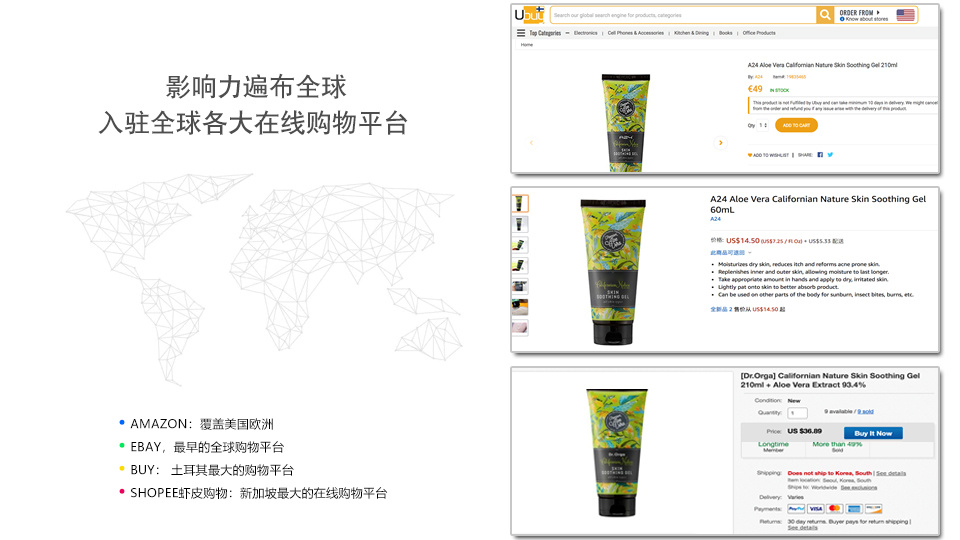Select the second Amazon thumbnail image

click(519, 224)
